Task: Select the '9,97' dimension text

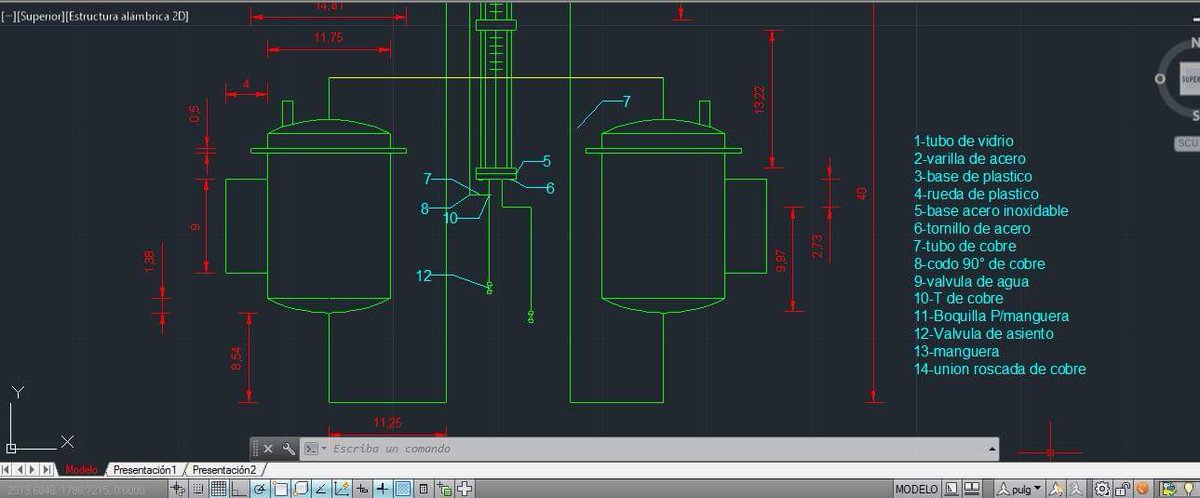Action: click(780, 262)
